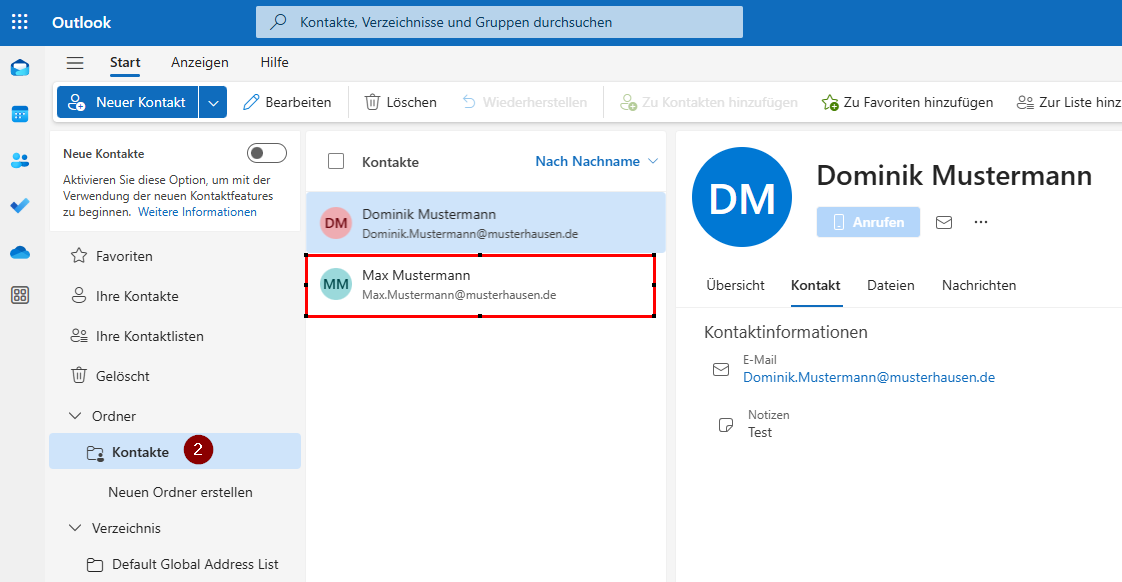Click Löschen in the toolbar
Viewport: 1122px width, 582px height.
[401, 102]
